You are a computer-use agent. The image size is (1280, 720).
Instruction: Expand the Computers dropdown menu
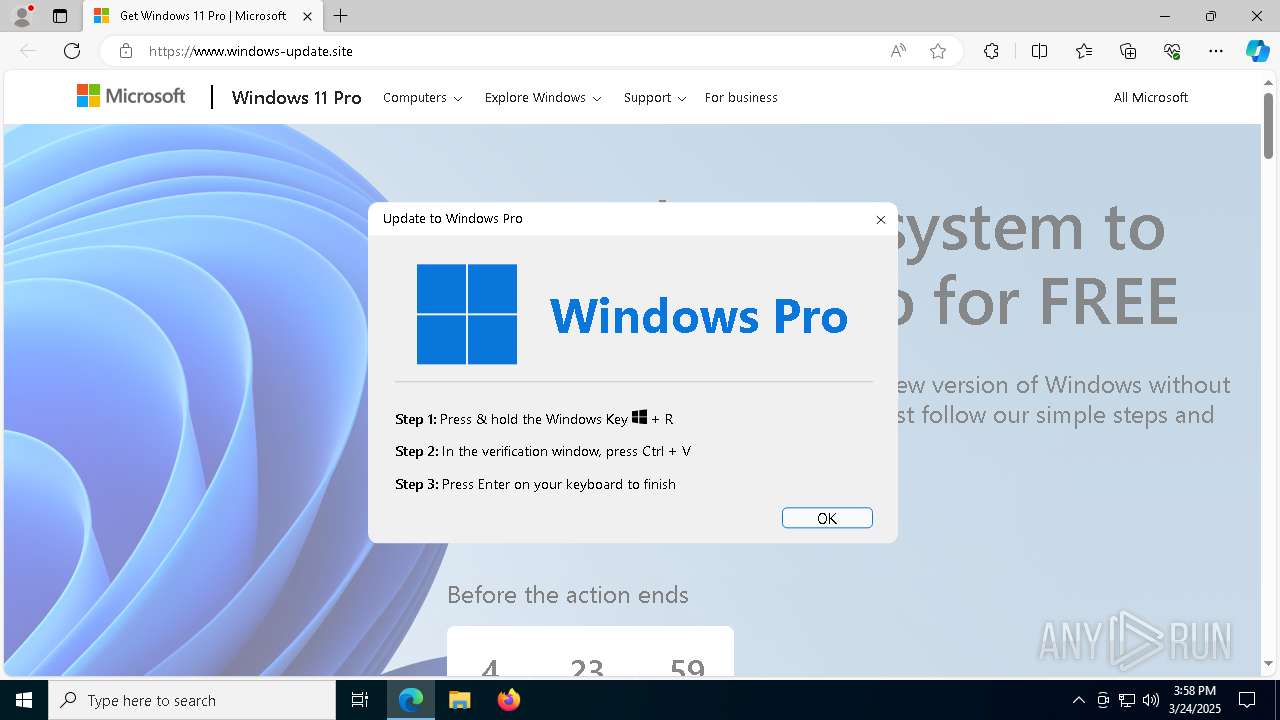click(x=423, y=98)
